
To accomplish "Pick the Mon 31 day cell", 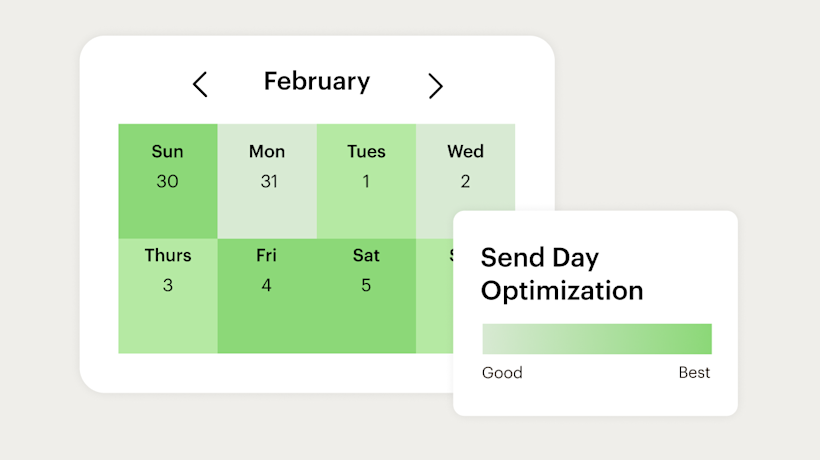I will (267, 181).
